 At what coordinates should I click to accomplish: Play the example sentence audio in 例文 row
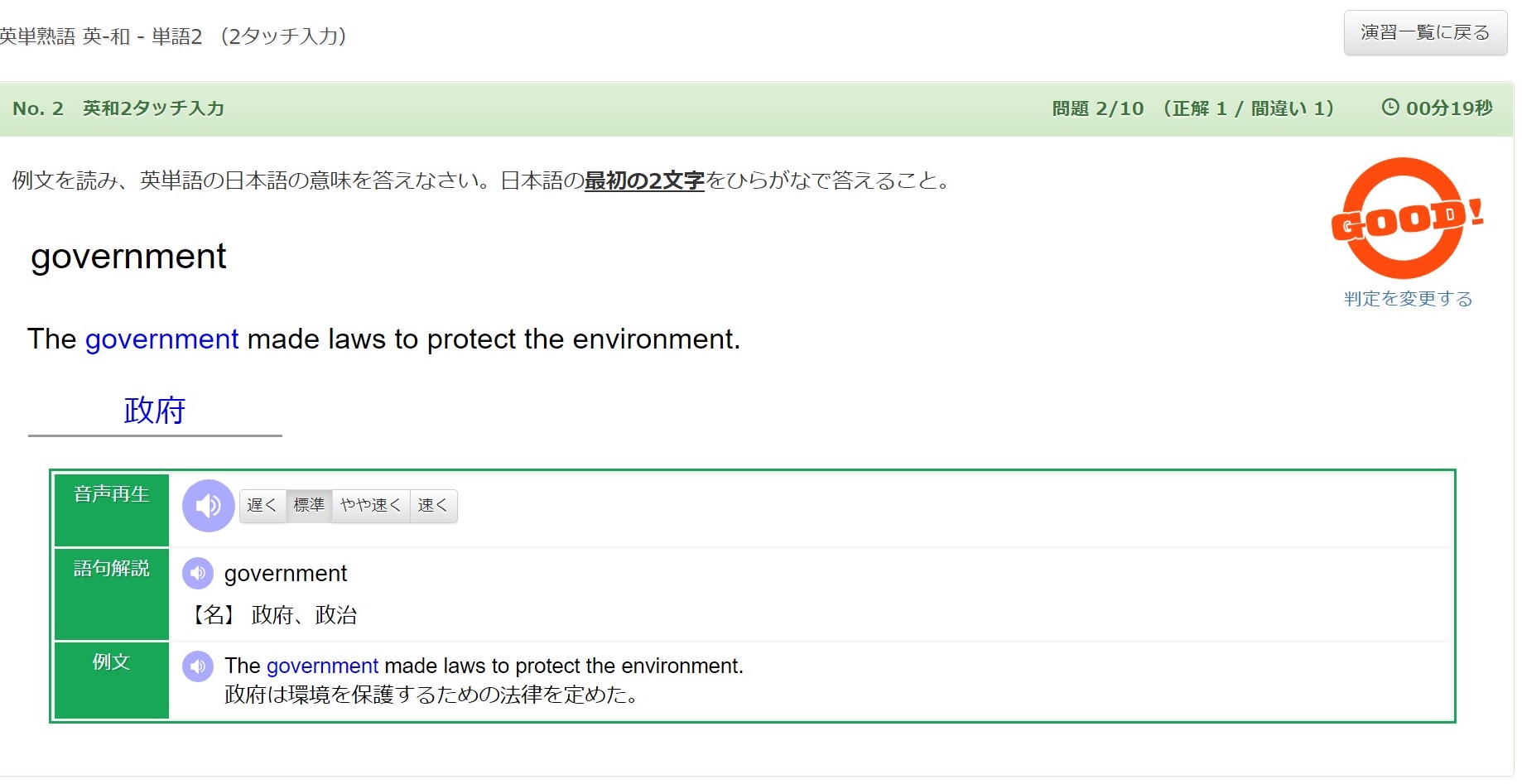(198, 666)
